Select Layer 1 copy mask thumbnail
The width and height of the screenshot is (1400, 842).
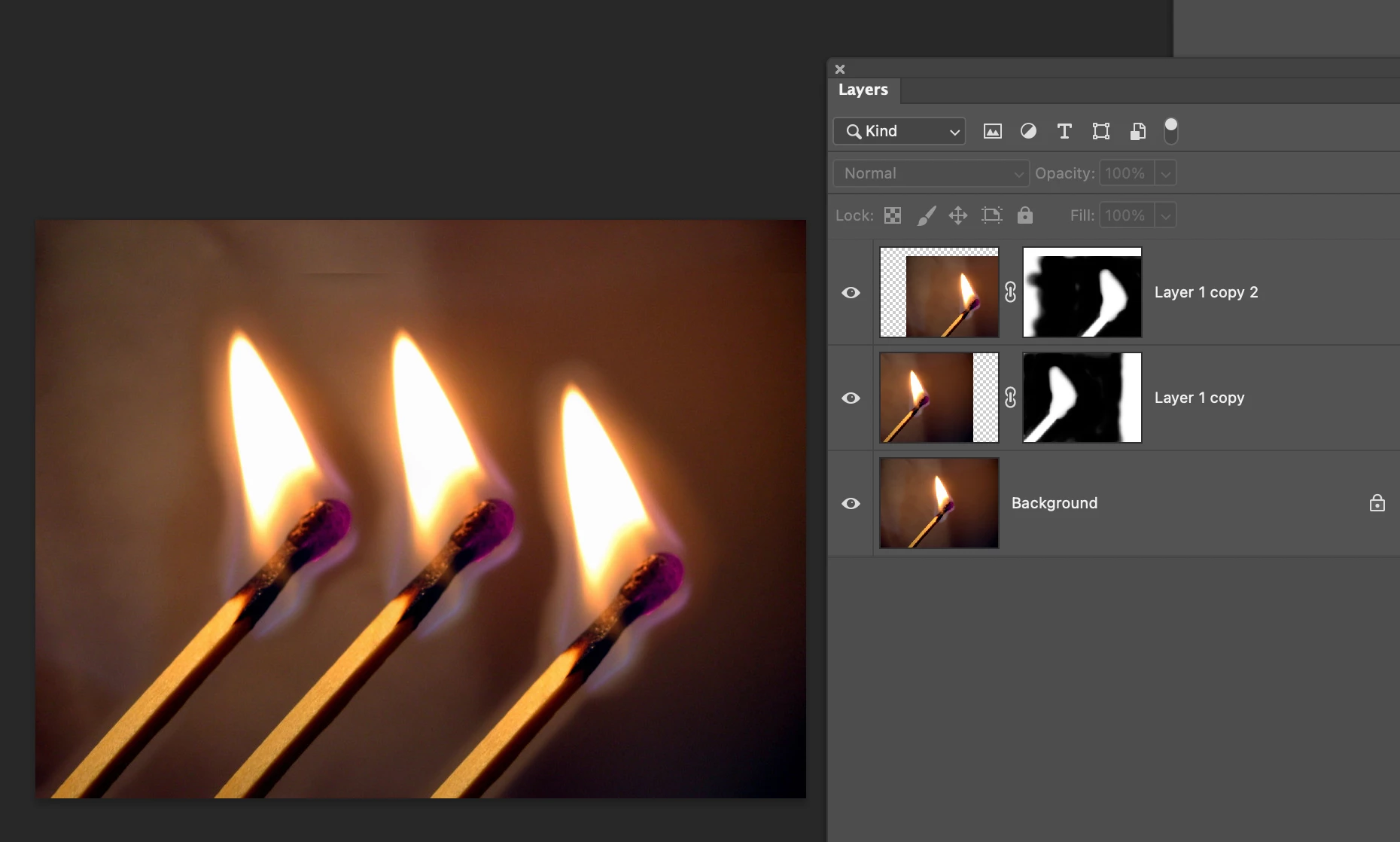pos(1082,398)
